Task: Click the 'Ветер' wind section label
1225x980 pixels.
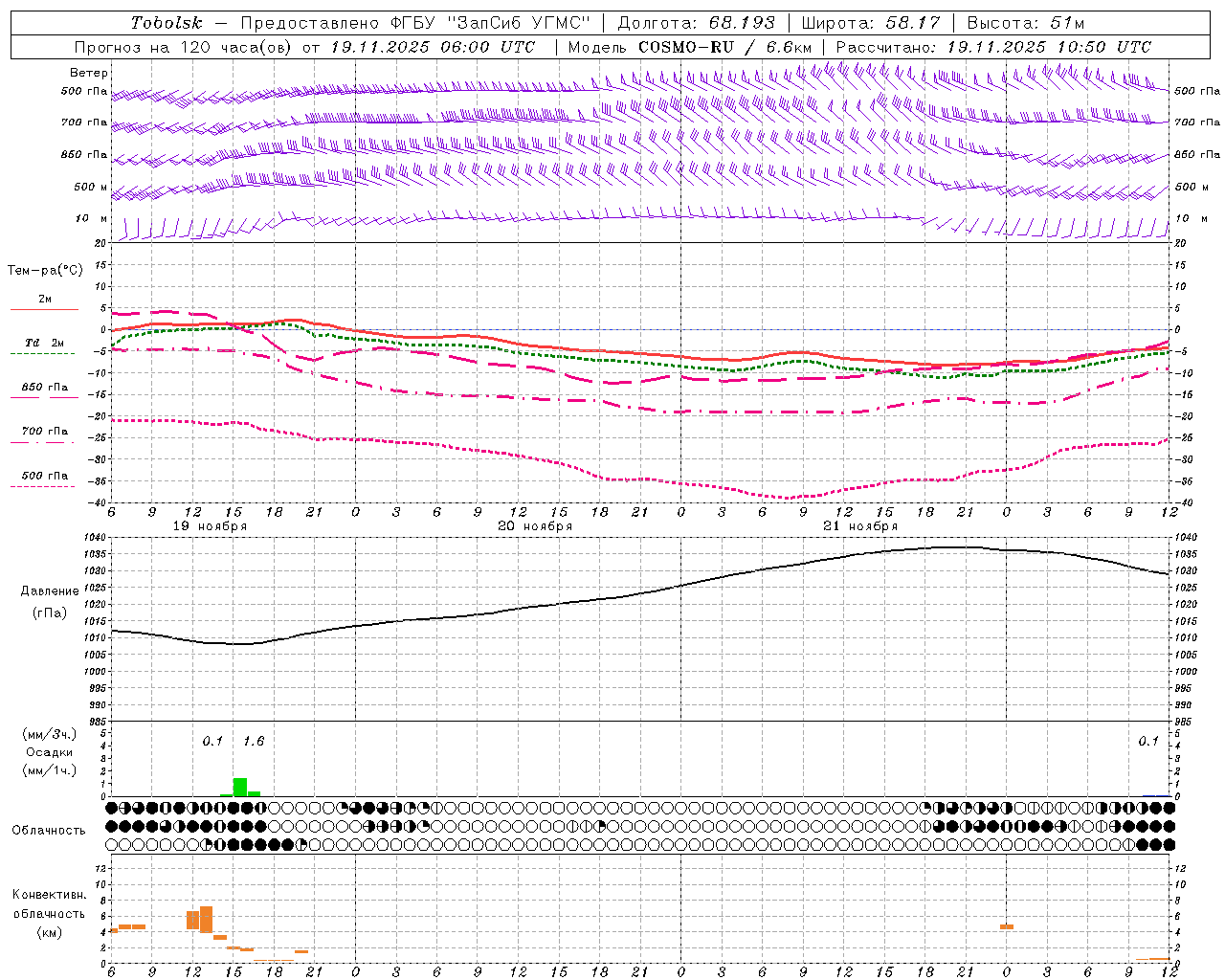Action: tap(89, 73)
